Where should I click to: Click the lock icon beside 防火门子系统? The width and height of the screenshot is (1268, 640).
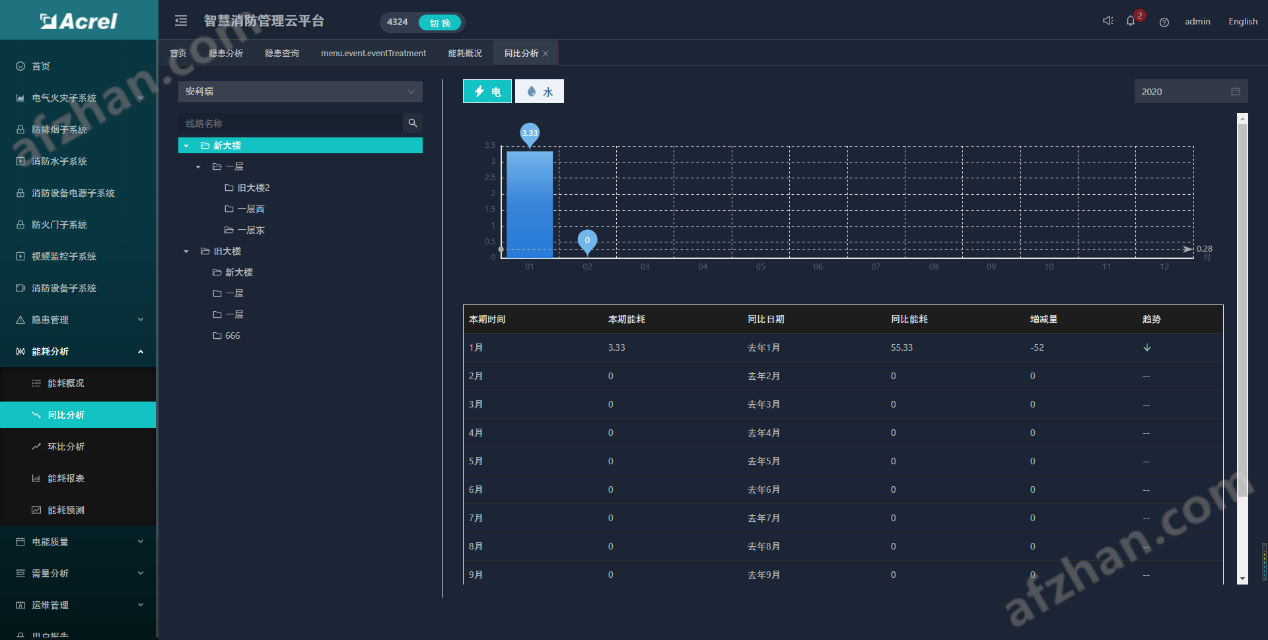pos(20,225)
